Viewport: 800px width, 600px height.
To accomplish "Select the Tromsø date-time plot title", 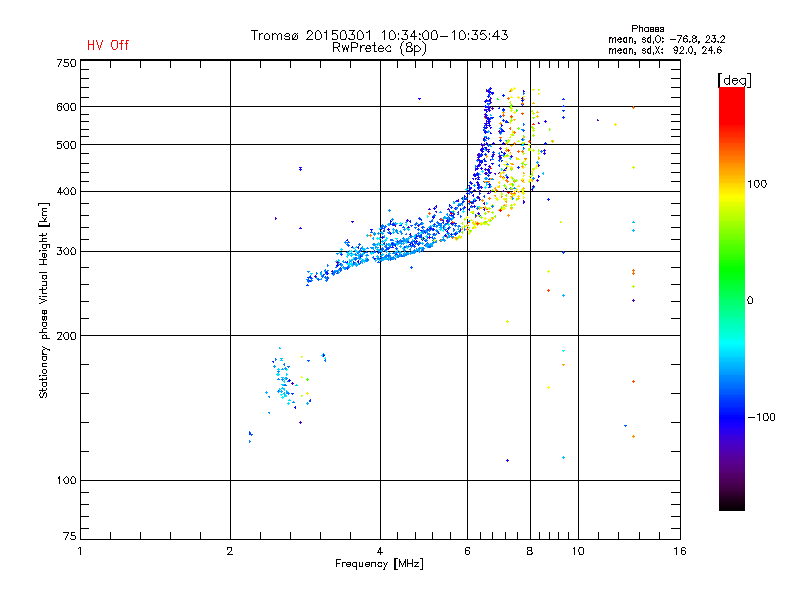I will [x=379, y=35].
